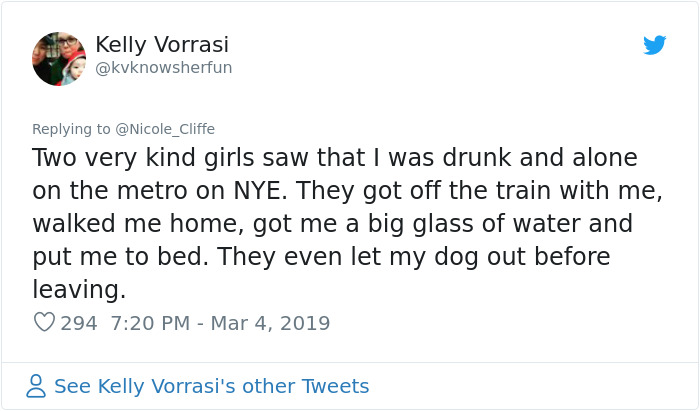Like the tweet with the heart icon

point(44,323)
